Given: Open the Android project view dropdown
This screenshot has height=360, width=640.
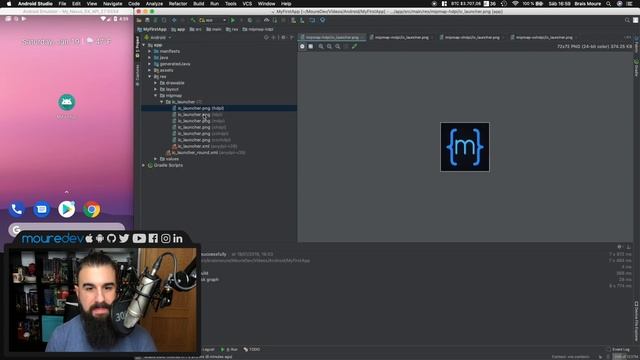Looking at the screenshot, I should (x=158, y=38).
